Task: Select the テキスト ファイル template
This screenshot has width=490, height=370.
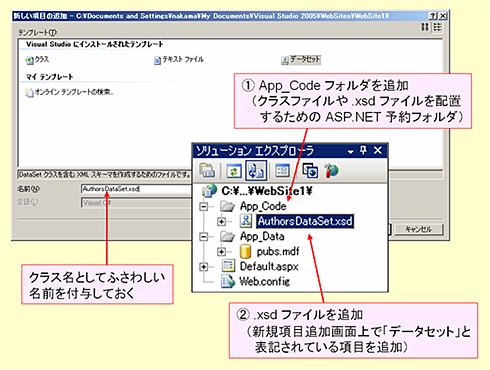Action: click(179, 60)
